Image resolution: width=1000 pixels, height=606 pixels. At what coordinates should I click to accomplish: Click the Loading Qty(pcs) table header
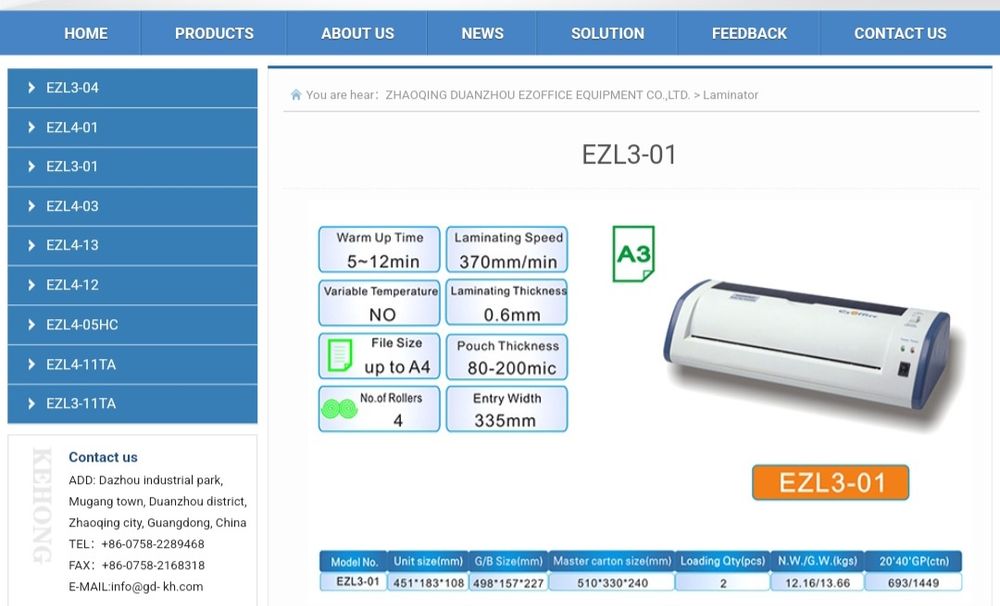coord(723,561)
